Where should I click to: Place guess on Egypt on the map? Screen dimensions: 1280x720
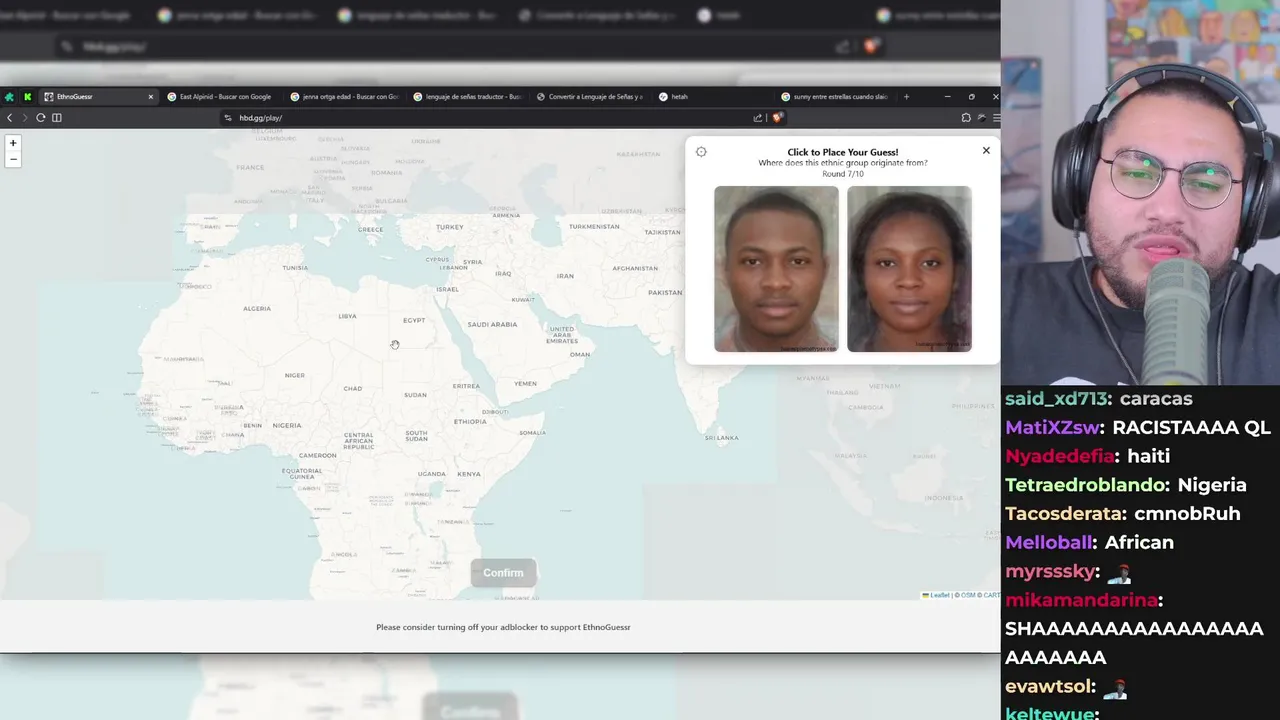tap(414, 321)
